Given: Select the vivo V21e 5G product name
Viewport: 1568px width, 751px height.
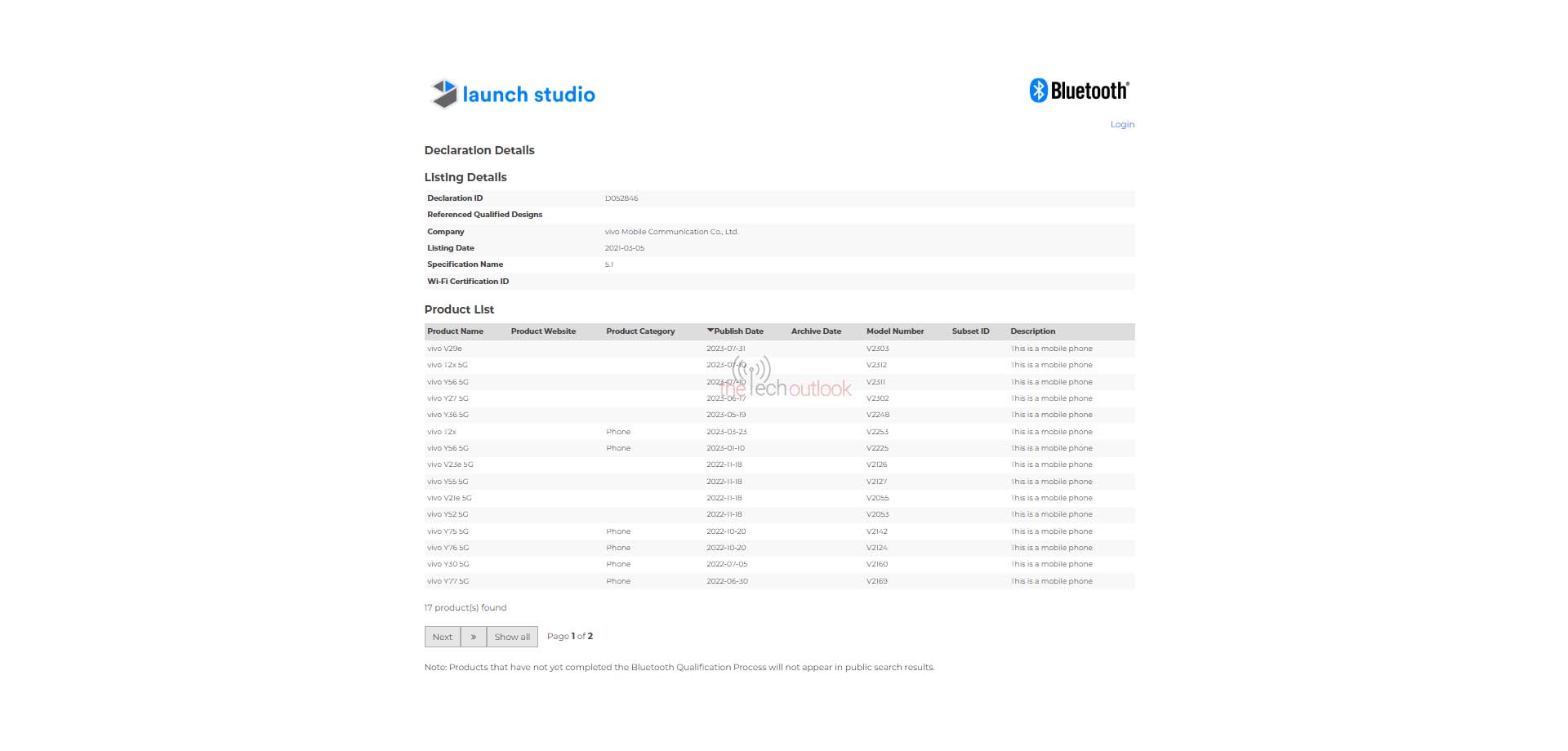Looking at the screenshot, I should pos(449,498).
